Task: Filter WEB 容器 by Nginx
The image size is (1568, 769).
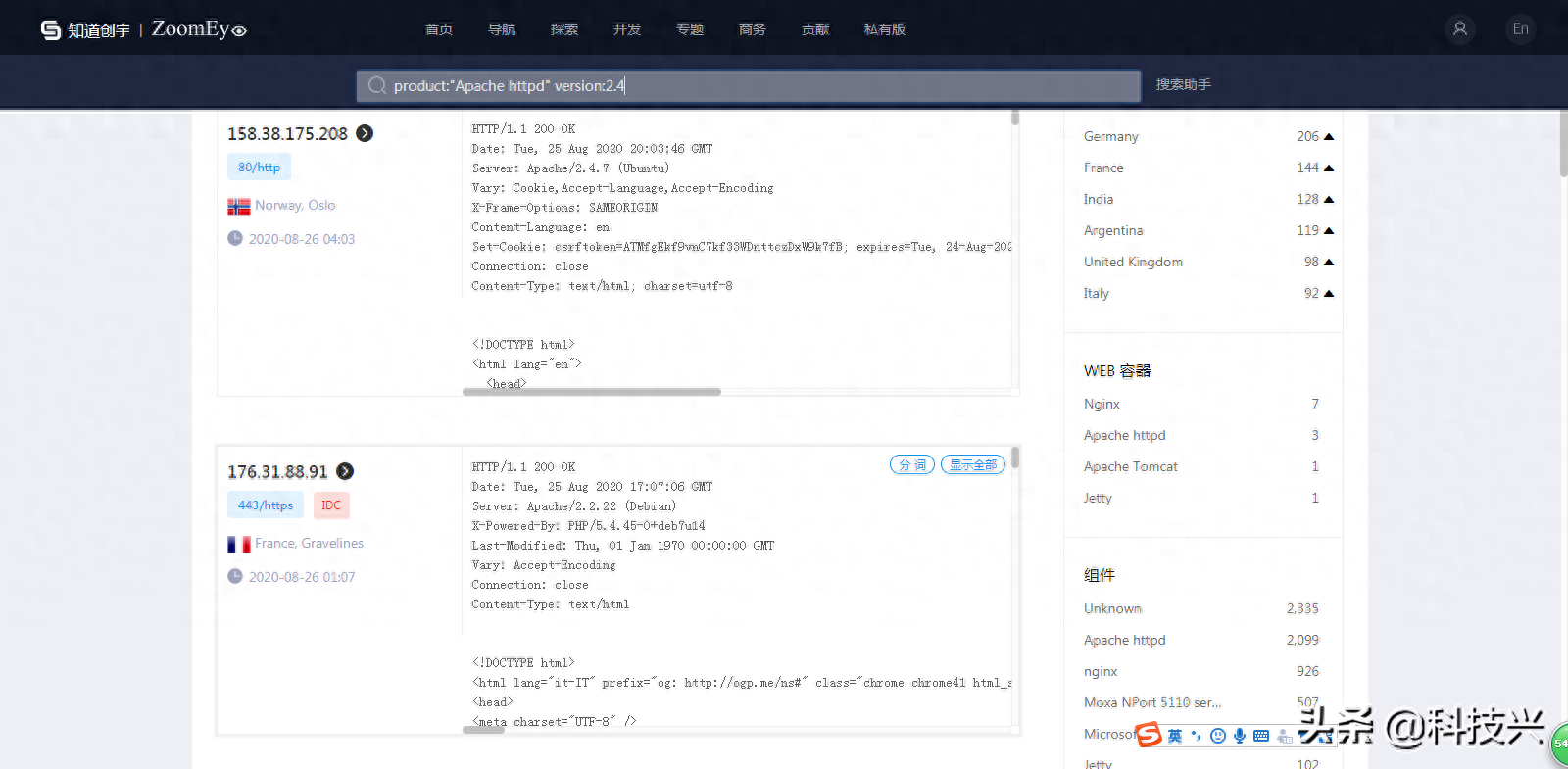Action: click(x=1102, y=405)
